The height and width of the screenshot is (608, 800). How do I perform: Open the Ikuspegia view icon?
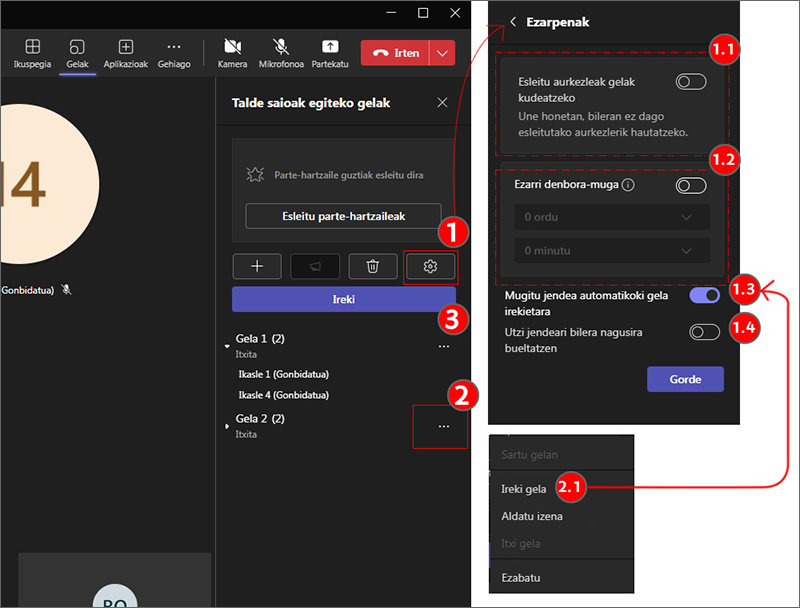[33, 47]
